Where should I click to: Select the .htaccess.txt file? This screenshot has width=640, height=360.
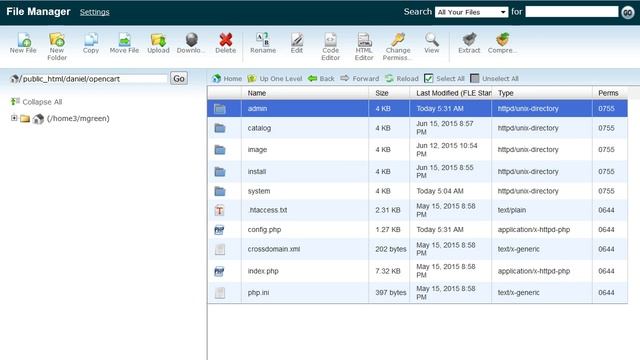[x=418, y=210]
